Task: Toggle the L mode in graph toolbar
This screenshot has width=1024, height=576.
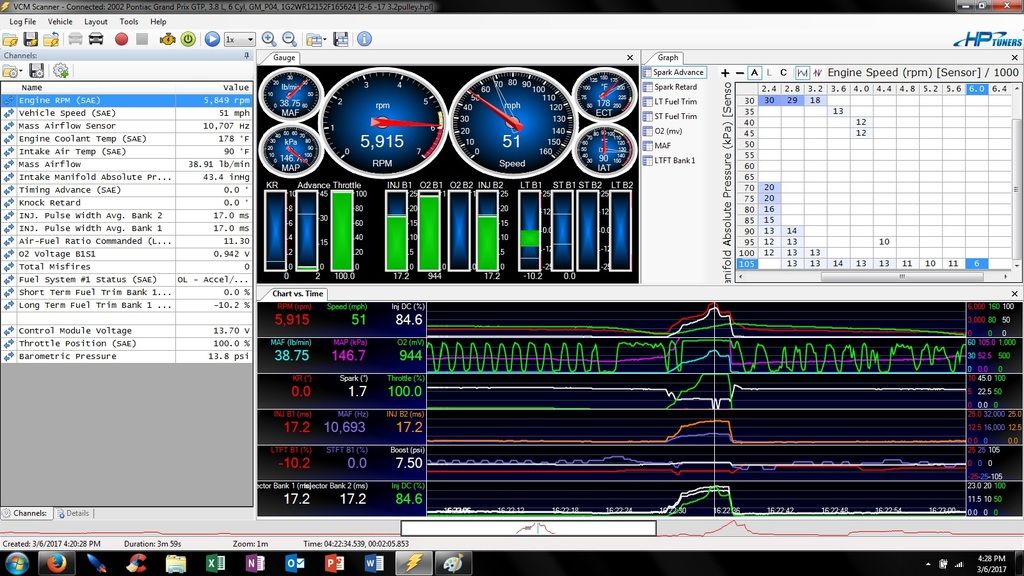Action: [769, 72]
